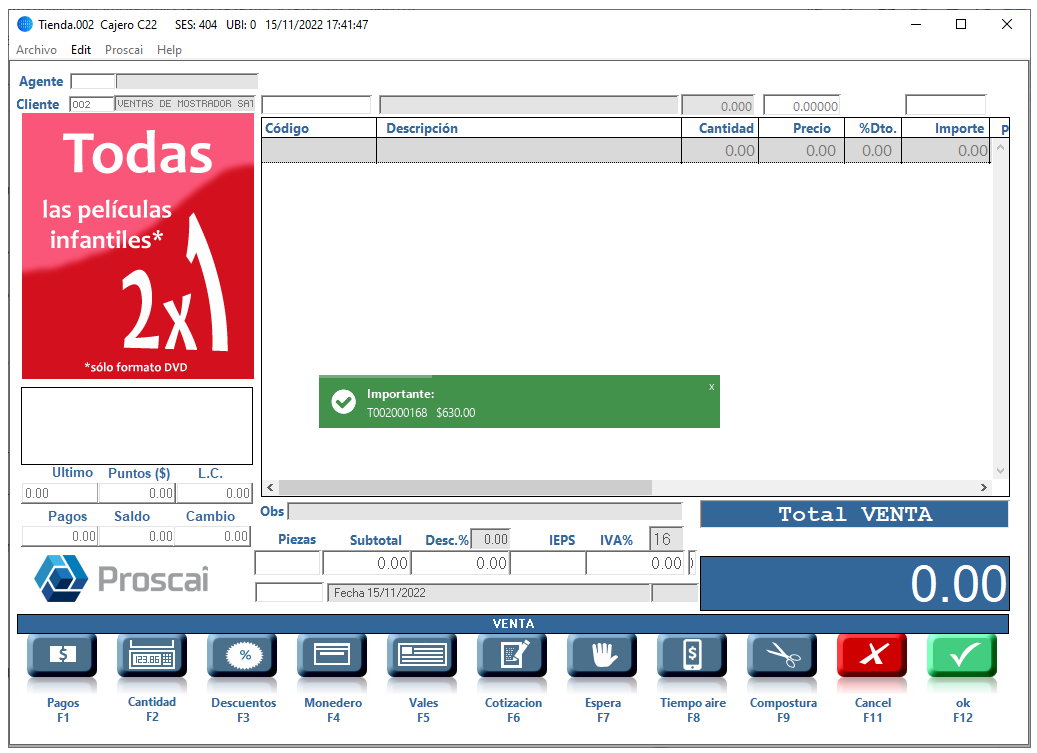
Task: Open the Vales F5 voucher icon
Action: (x=422, y=656)
